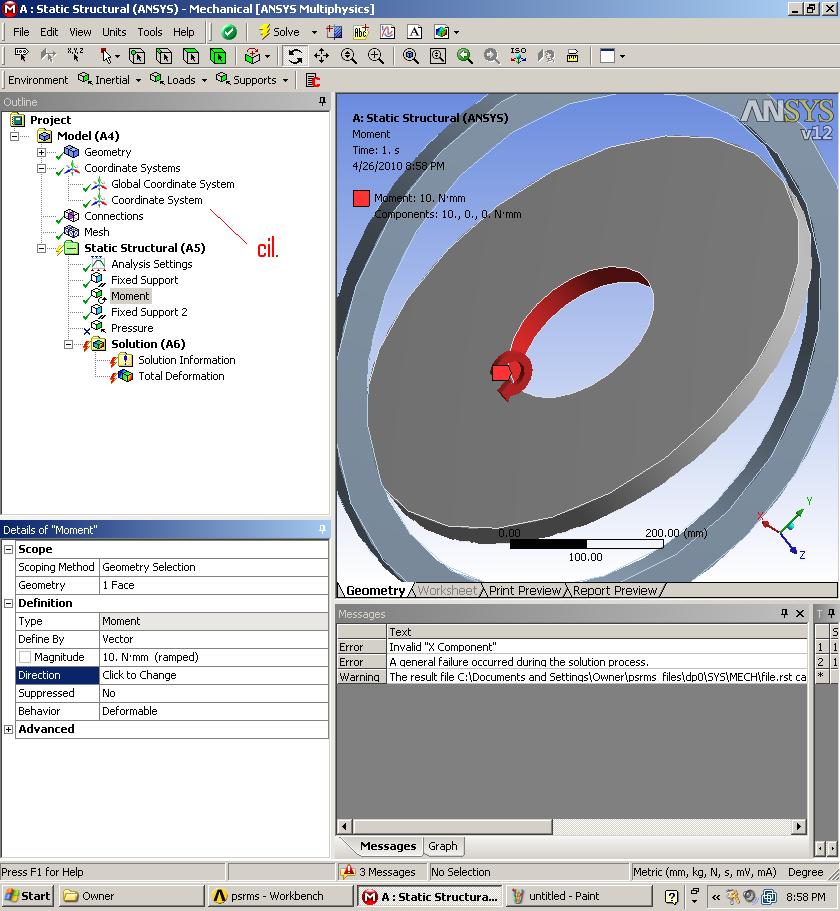Click the Rotate view tool icon
The image size is (840, 911).
(x=295, y=57)
